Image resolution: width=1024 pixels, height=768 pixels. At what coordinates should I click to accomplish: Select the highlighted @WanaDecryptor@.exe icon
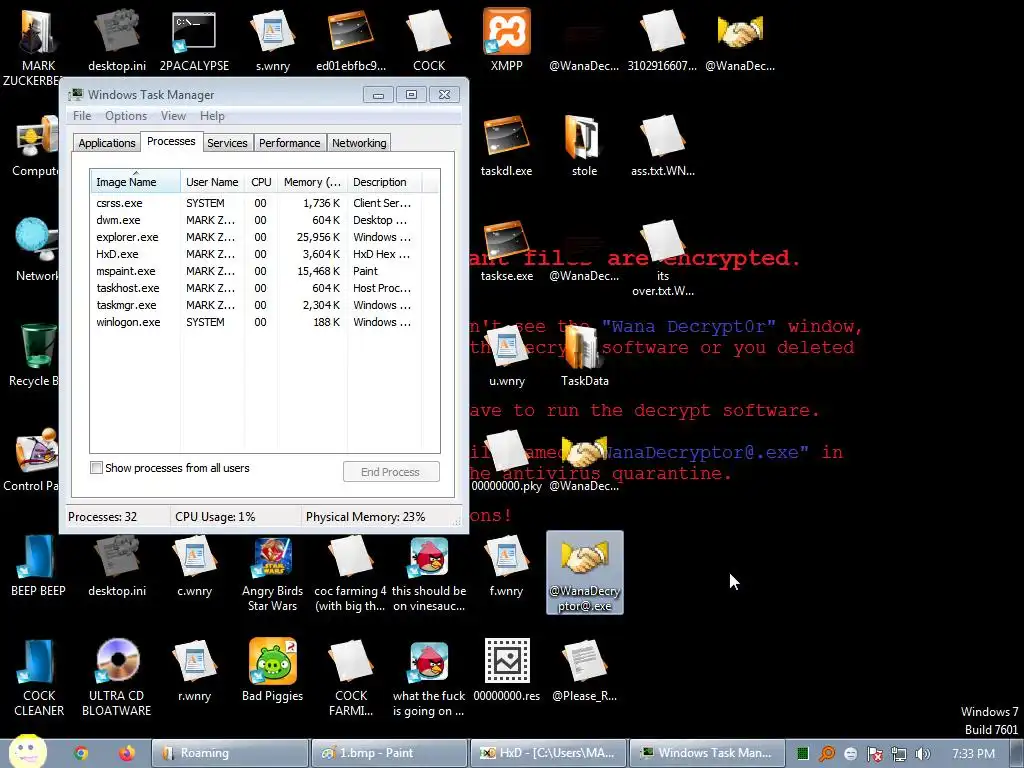[x=584, y=571]
